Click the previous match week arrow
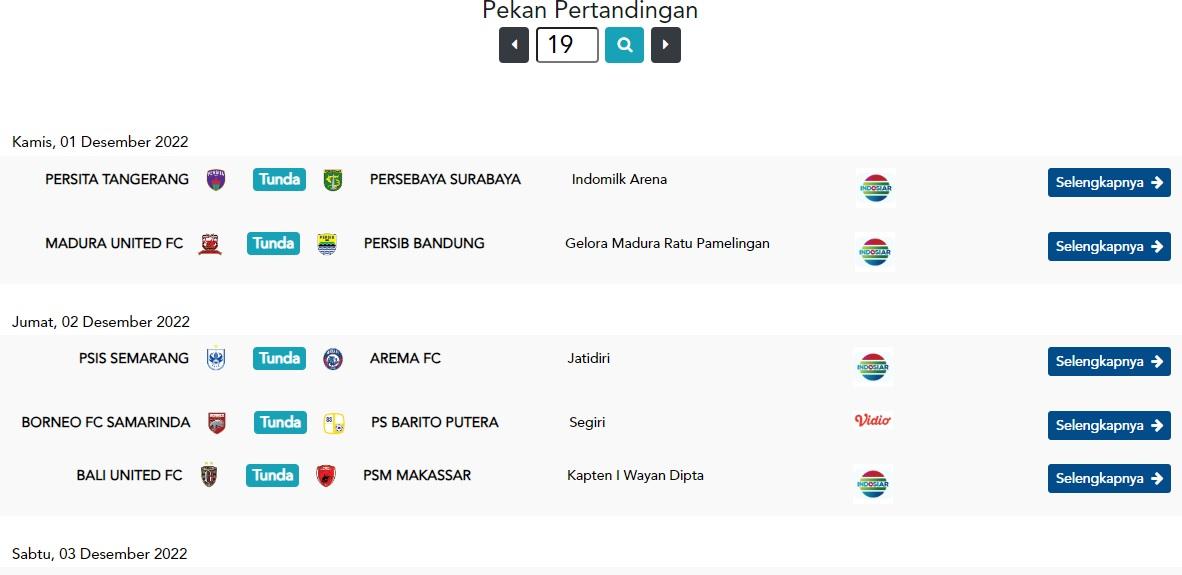1182x575 pixels. tap(514, 45)
